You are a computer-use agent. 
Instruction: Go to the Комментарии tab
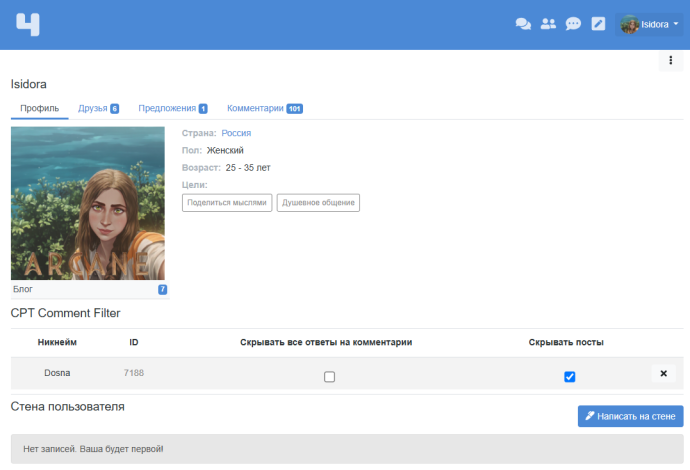(264, 108)
